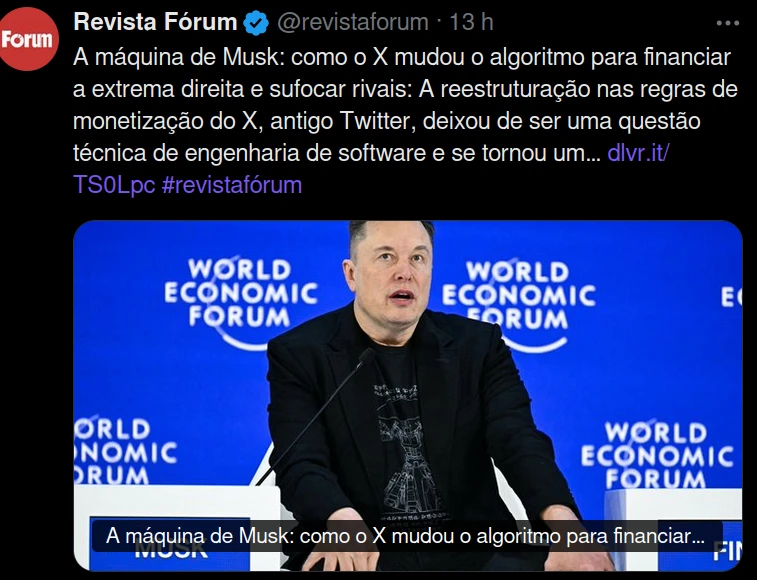757x580 pixels.
Task: Open the three-dot more options menu
Action: click(x=728, y=23)
